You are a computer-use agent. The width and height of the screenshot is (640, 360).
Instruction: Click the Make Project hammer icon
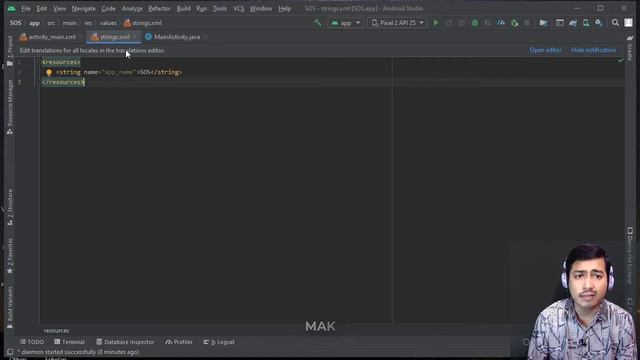(317, 23)
